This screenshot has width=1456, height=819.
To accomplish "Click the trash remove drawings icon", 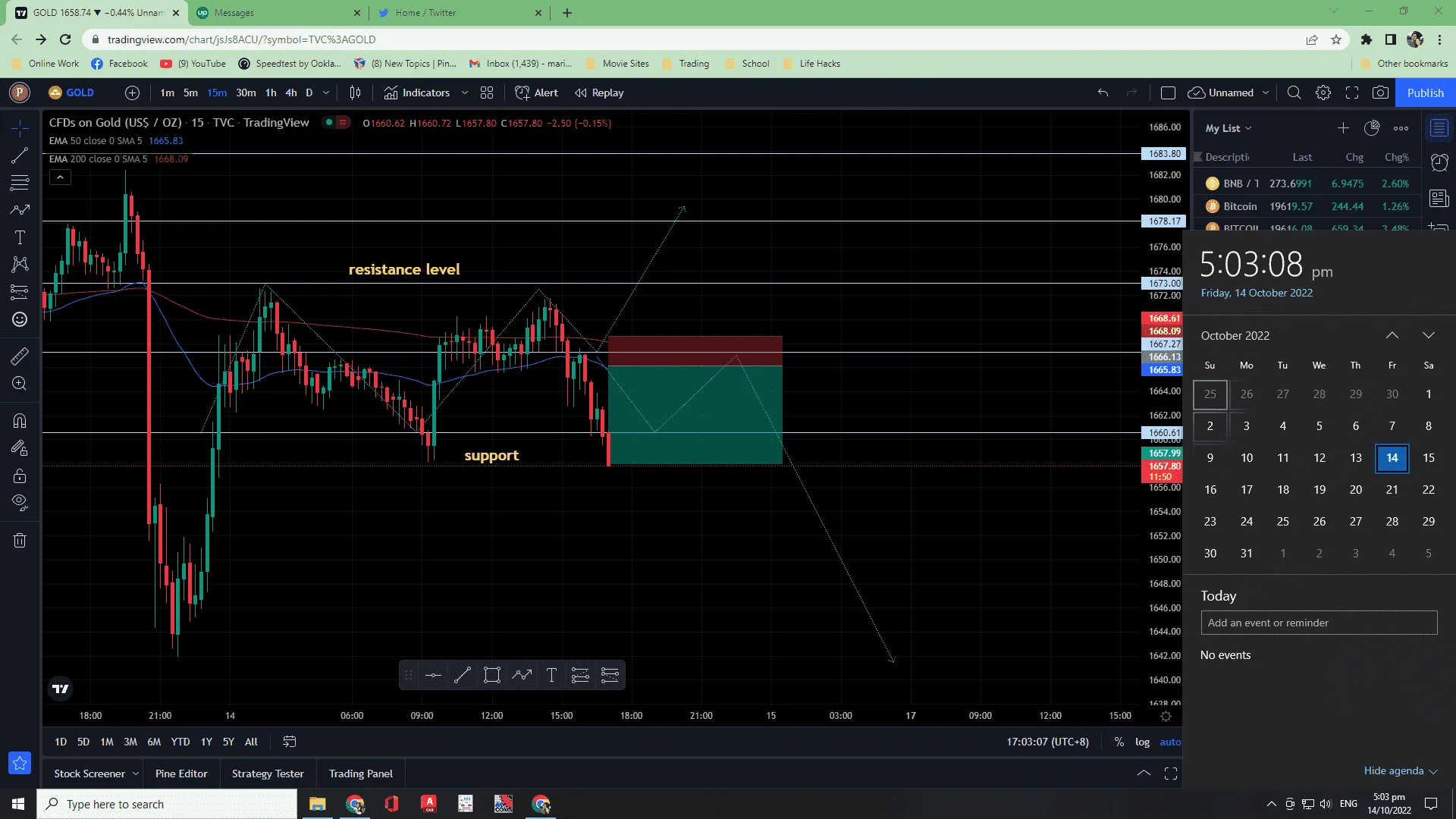I will [x=20, y=540].
